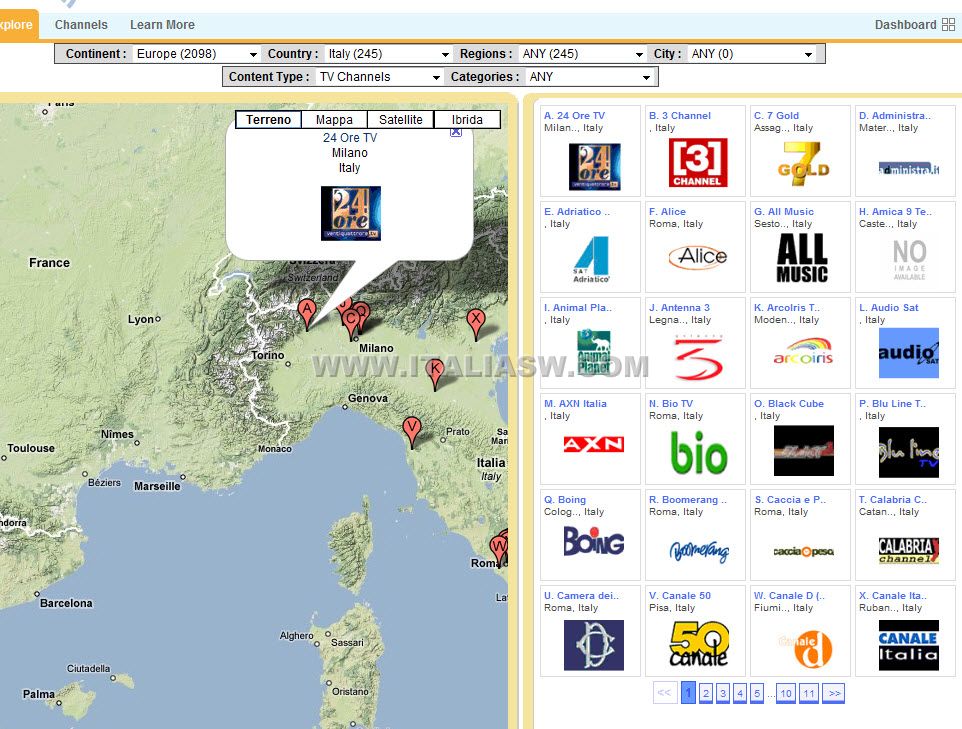This screenshot has width=962, height=729.
Task: Click map marker V near Prato
Action: [x=412, y=430]
